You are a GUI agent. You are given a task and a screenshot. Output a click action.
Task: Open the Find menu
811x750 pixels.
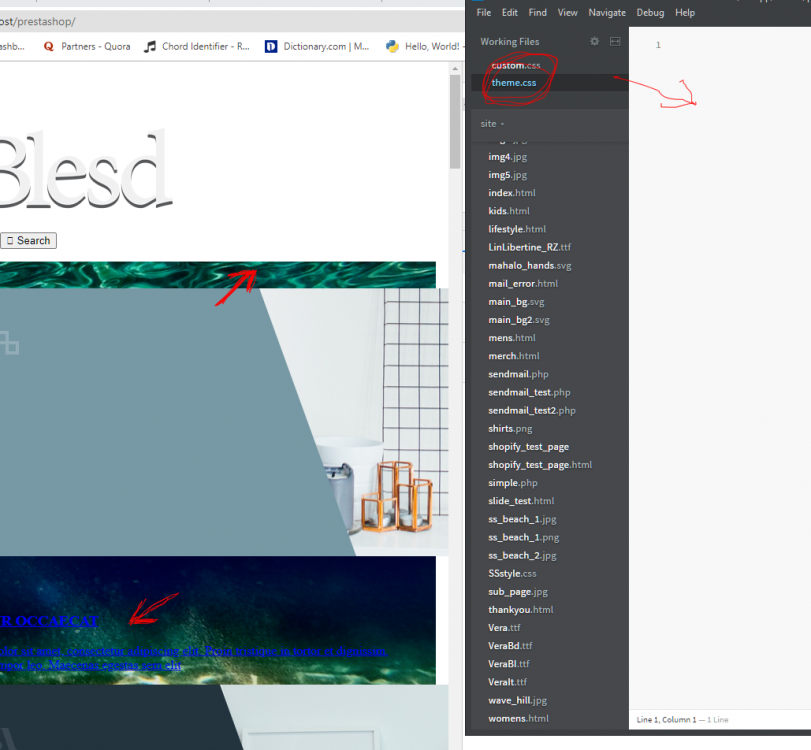point(537,12)
